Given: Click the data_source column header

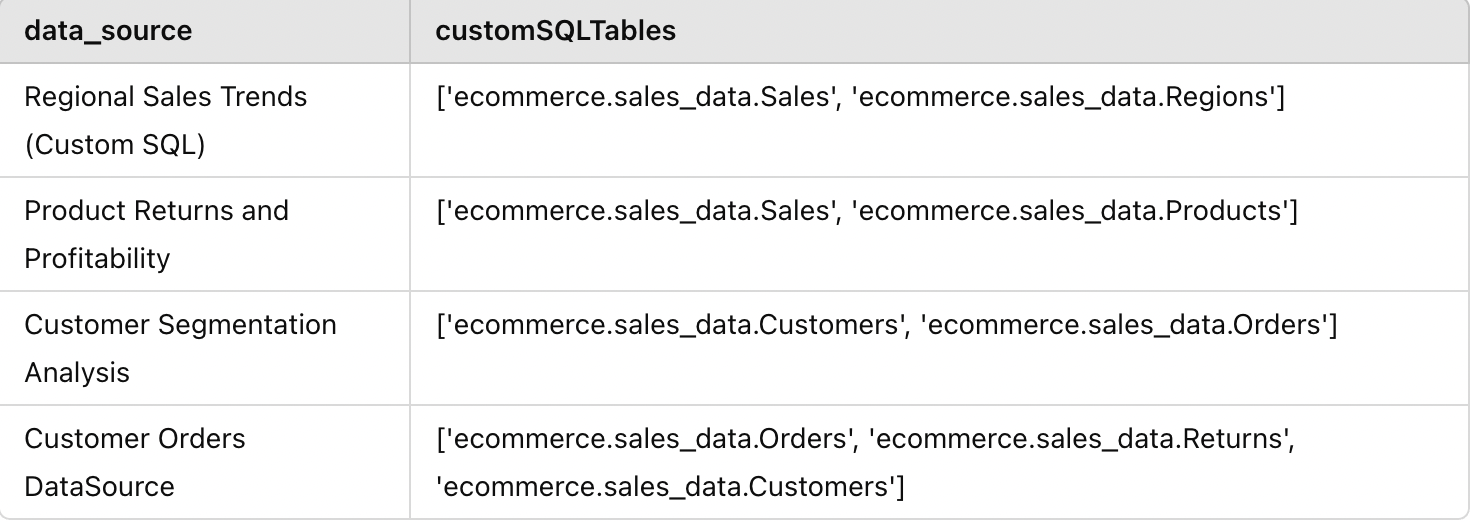Looking at the screenshot, I should tap(108, 31).
